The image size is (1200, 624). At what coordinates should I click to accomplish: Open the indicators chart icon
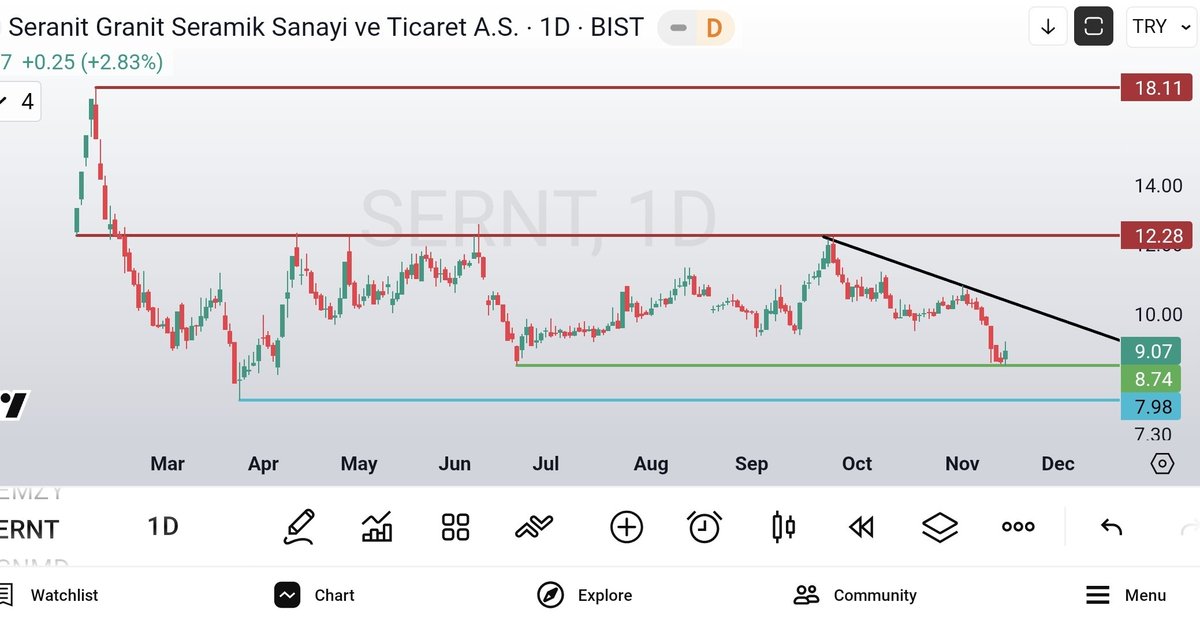377,526
